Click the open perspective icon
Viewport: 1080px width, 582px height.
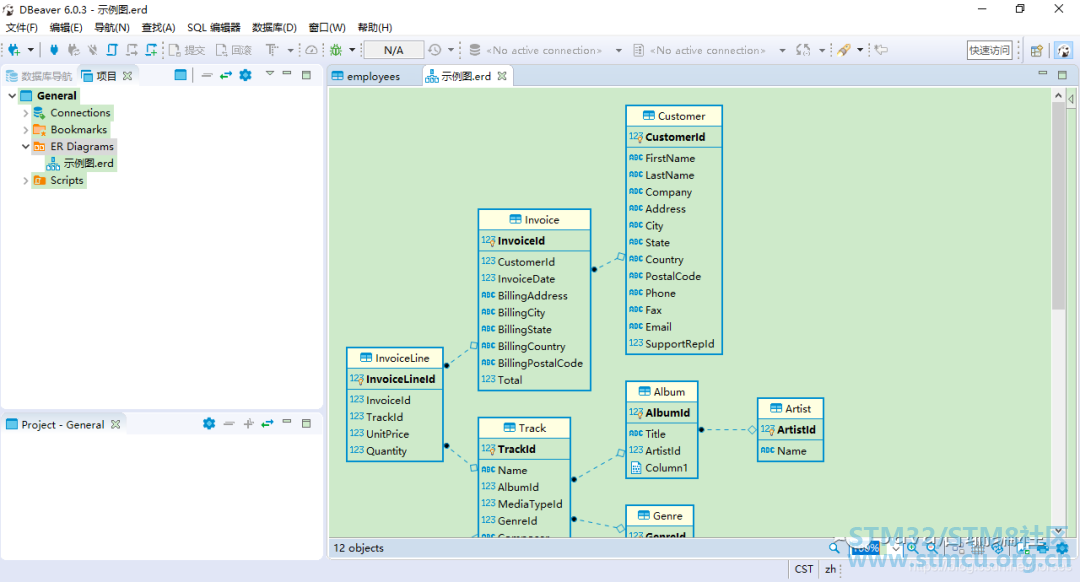[1037, 50]
